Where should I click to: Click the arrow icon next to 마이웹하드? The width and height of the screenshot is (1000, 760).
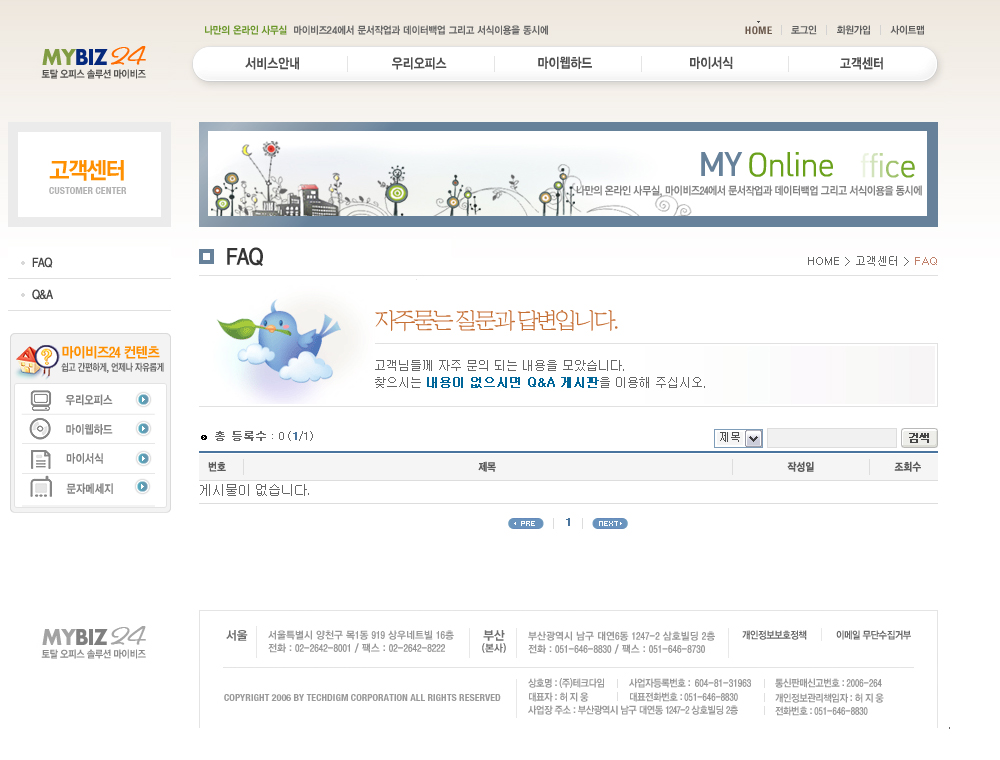144,429
